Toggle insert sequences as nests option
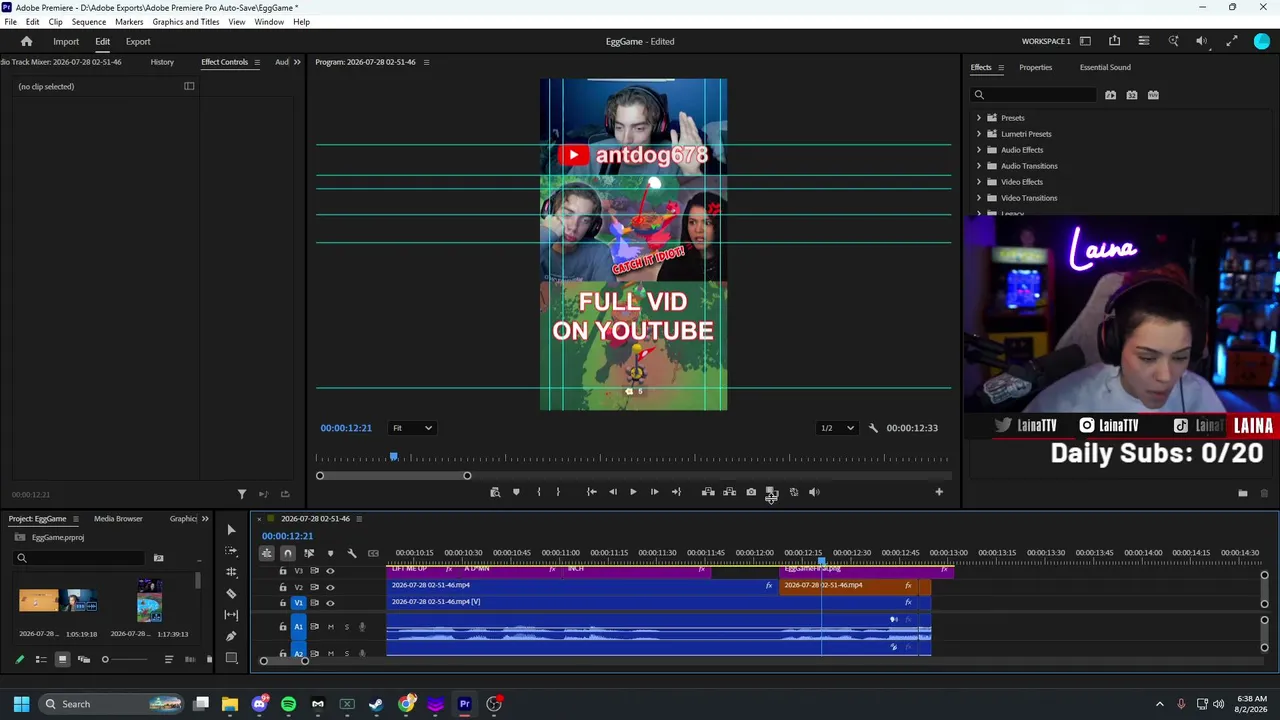The image size is (1280, 720). tap(266, 553)
